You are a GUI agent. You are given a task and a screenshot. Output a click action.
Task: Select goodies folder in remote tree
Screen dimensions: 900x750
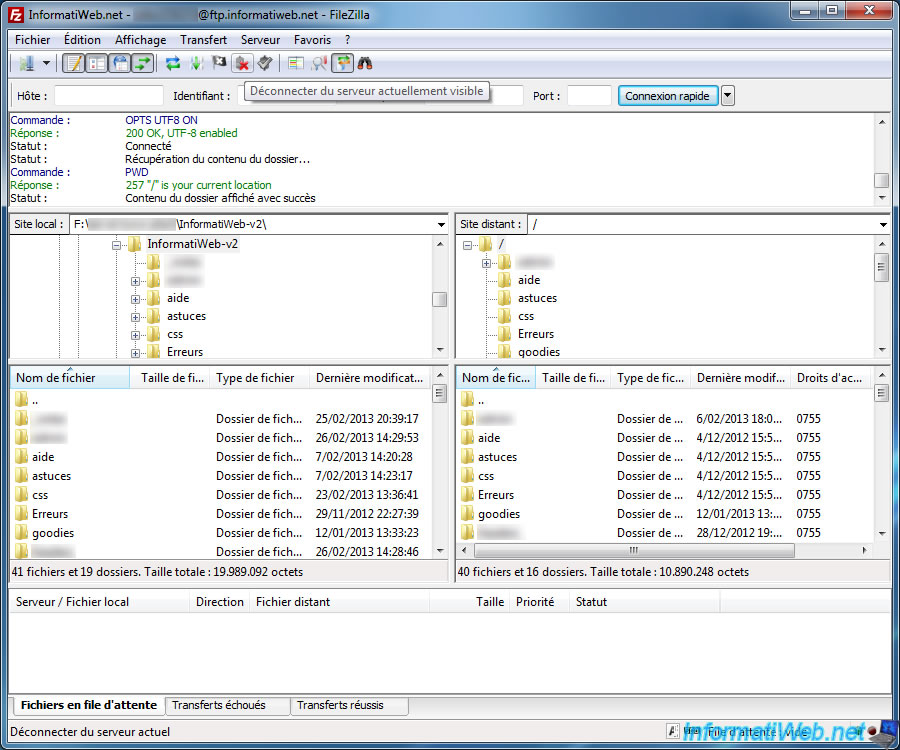coord(538,352)
